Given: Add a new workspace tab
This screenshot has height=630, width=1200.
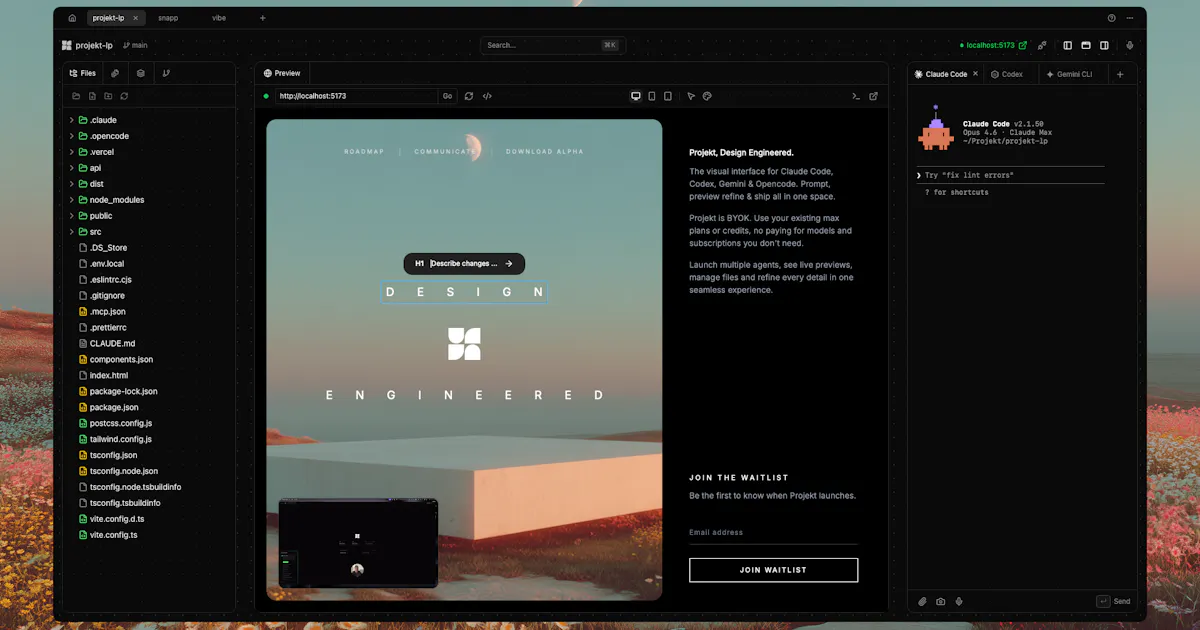Looking at the screenshot, I should point(263,18).
